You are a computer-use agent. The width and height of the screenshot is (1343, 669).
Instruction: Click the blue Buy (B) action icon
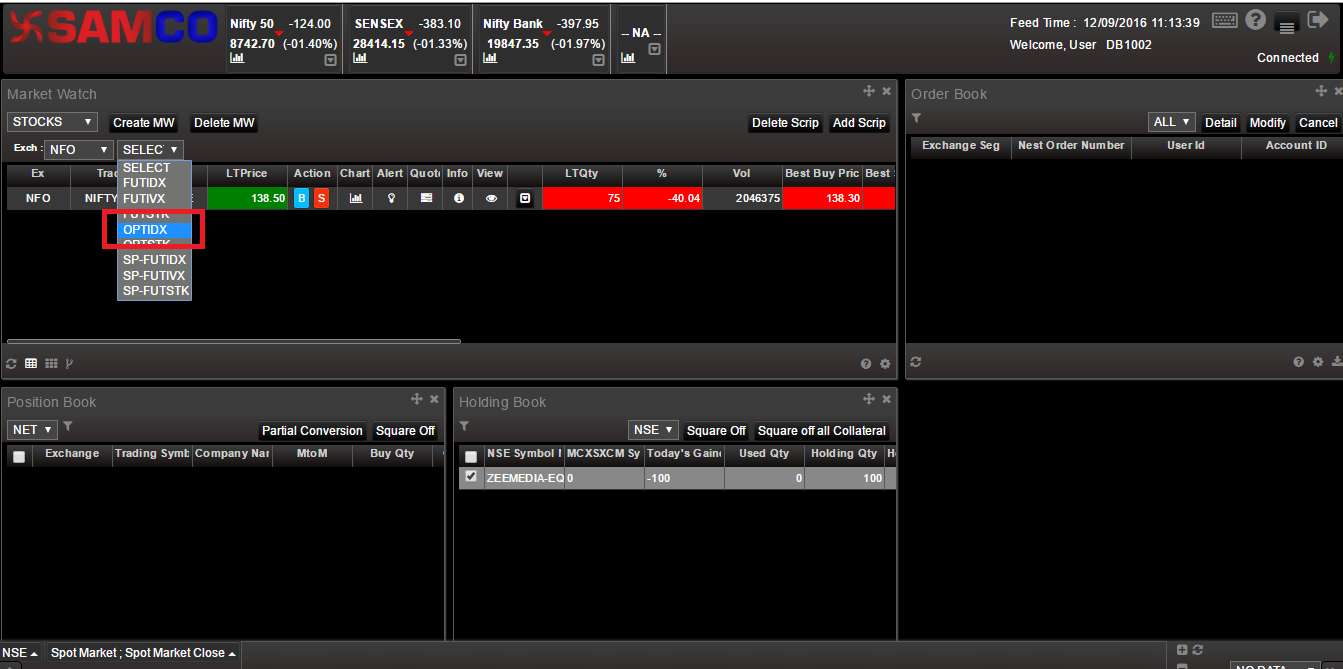point(302,198)
